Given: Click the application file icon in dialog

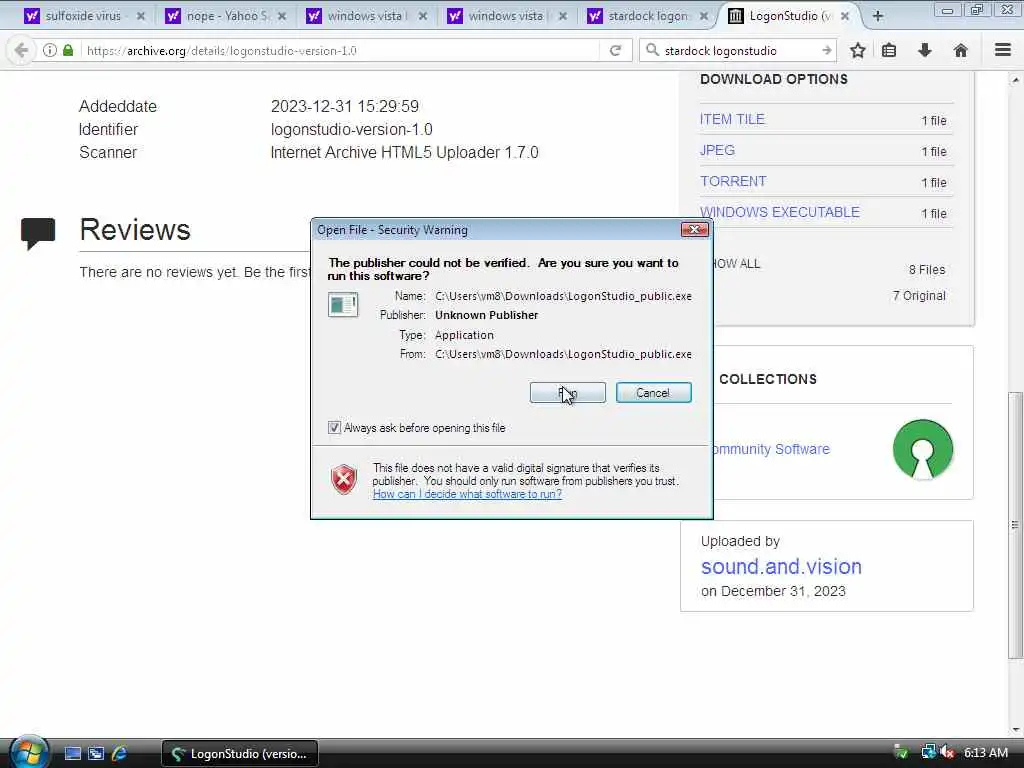Looking at the screenshot, I should tap(343, 305).
